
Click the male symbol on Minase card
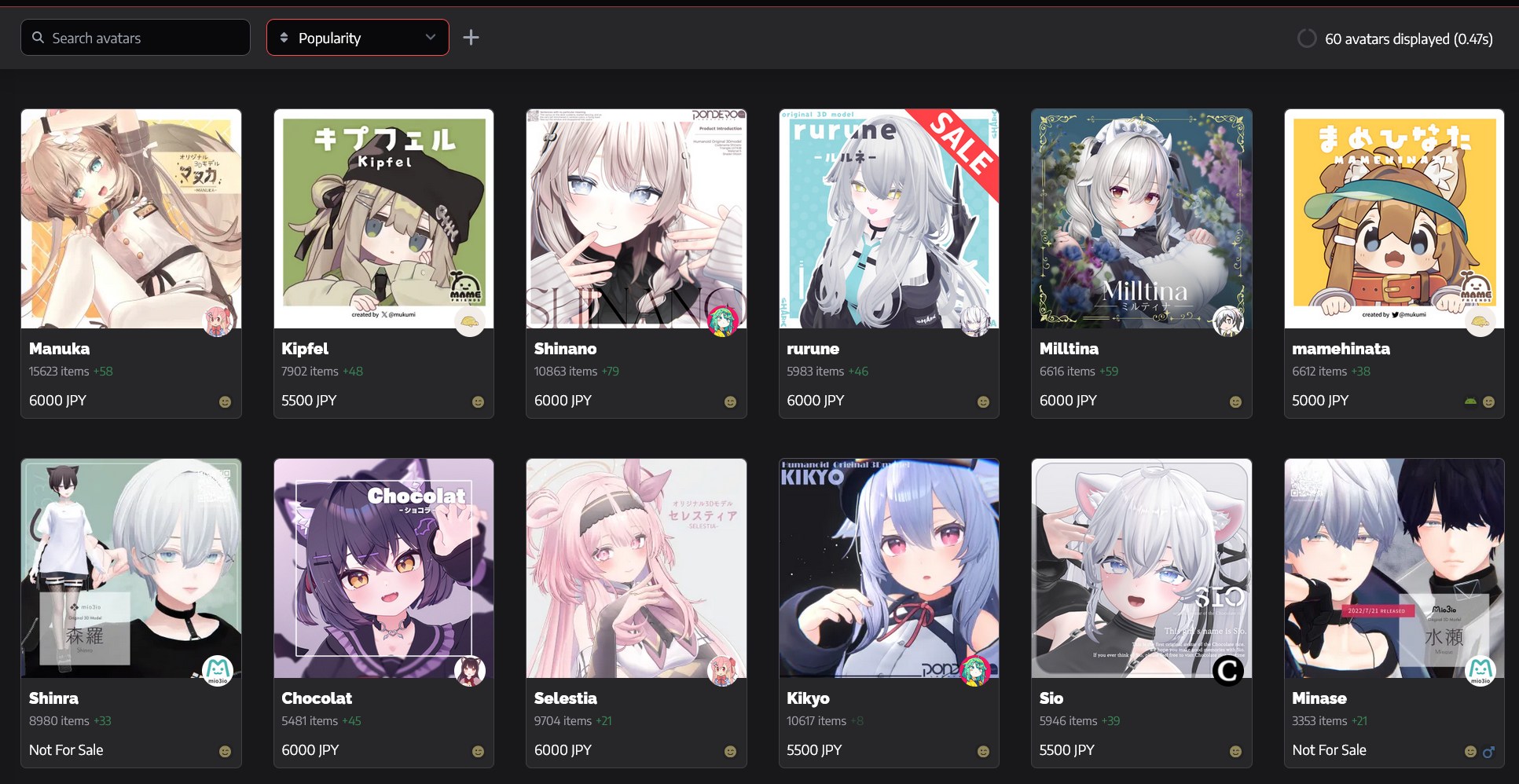point(1488,752)
